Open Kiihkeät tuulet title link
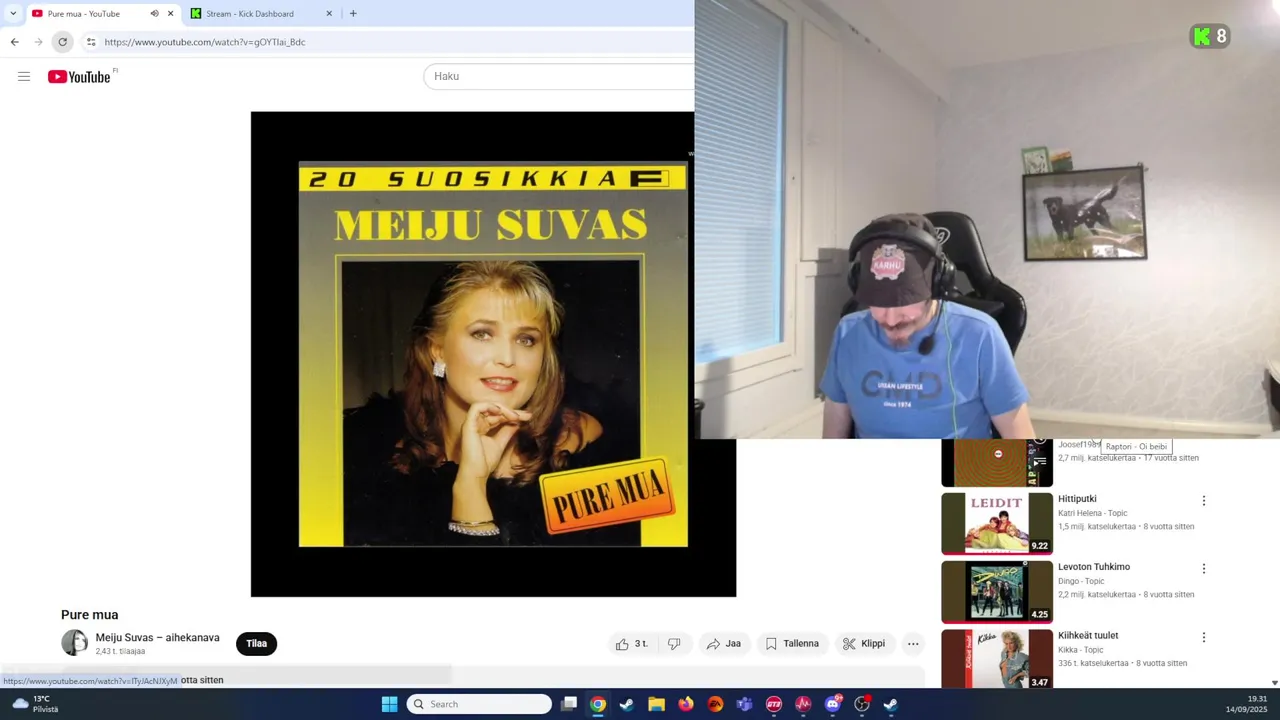Viewport: 1280px width, 720px height. (x=1088, y=636)
